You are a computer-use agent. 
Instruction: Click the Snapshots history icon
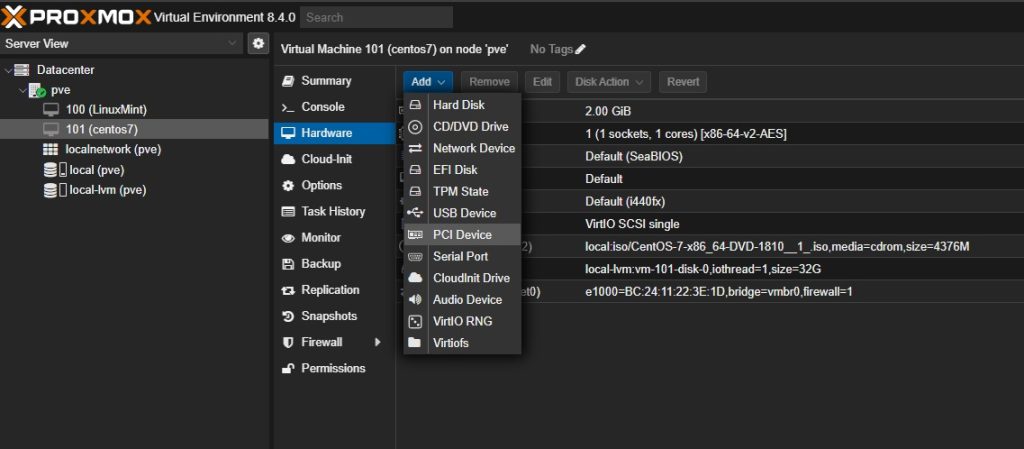tap(288, 316)
